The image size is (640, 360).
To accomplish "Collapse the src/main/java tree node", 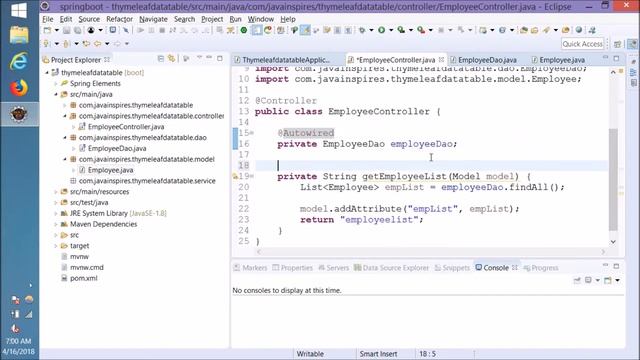I will coord(56,94).
